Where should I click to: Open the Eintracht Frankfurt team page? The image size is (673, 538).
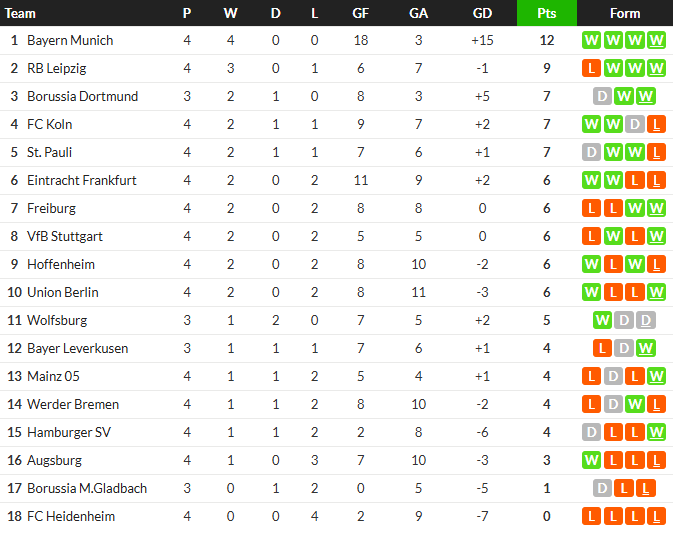coord(82,181)
